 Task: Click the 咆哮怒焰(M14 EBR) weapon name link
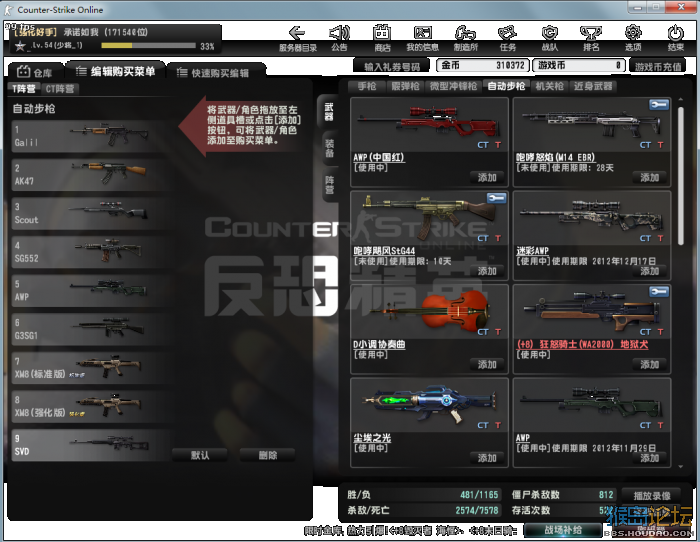(x=555, y=157)
